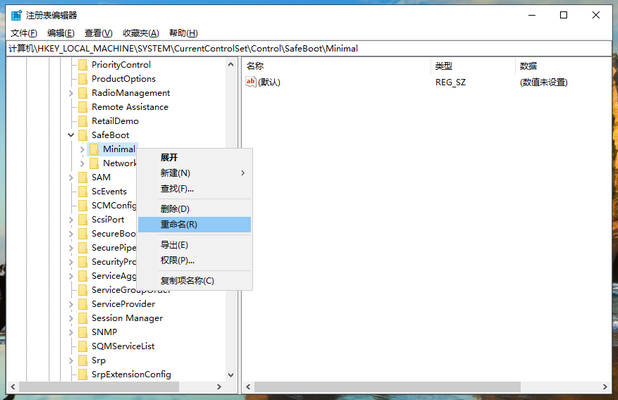The height and width of the screenshot is (400, 618).
Task: Click the PriorityControl folder icon
Action: [82, 65]
